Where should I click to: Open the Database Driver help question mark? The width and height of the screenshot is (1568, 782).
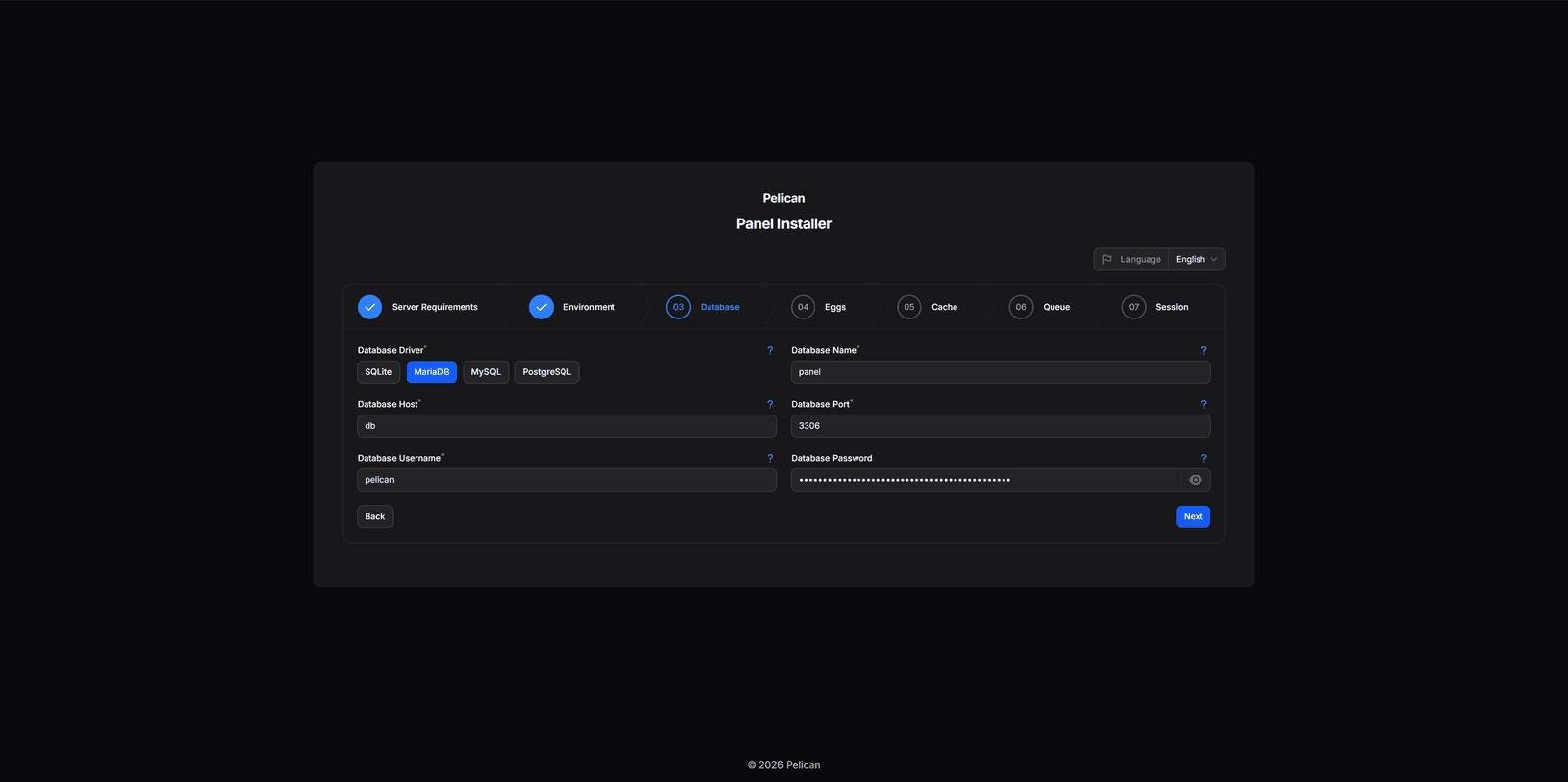(x=770, y=350)
